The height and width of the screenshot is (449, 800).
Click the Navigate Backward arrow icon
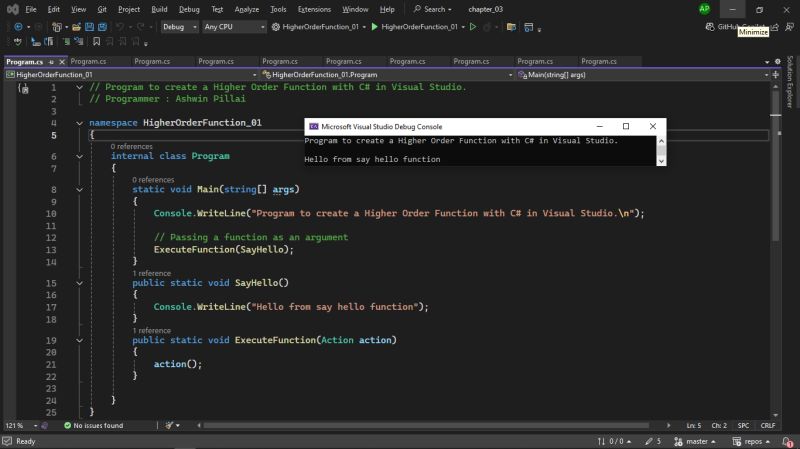coord(18,27)
